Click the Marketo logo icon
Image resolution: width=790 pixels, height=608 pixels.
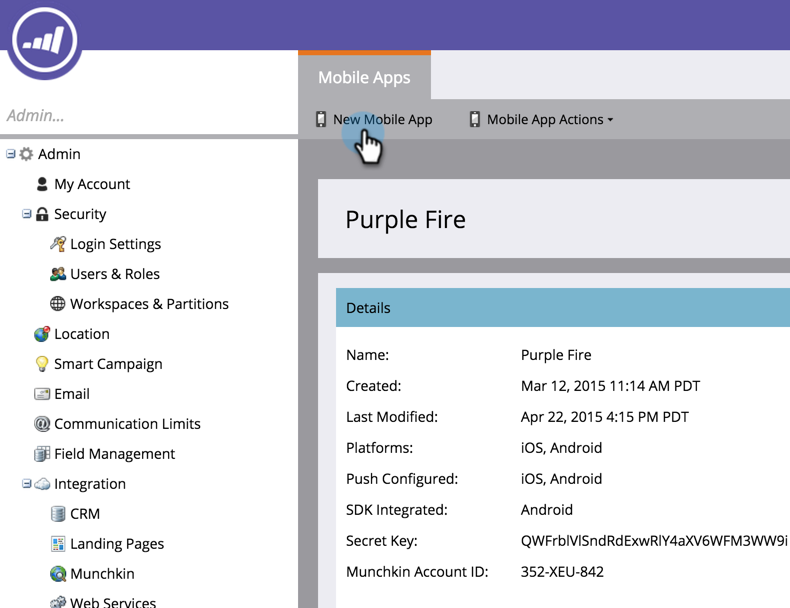pyautogui.click(x=44, y=40)
